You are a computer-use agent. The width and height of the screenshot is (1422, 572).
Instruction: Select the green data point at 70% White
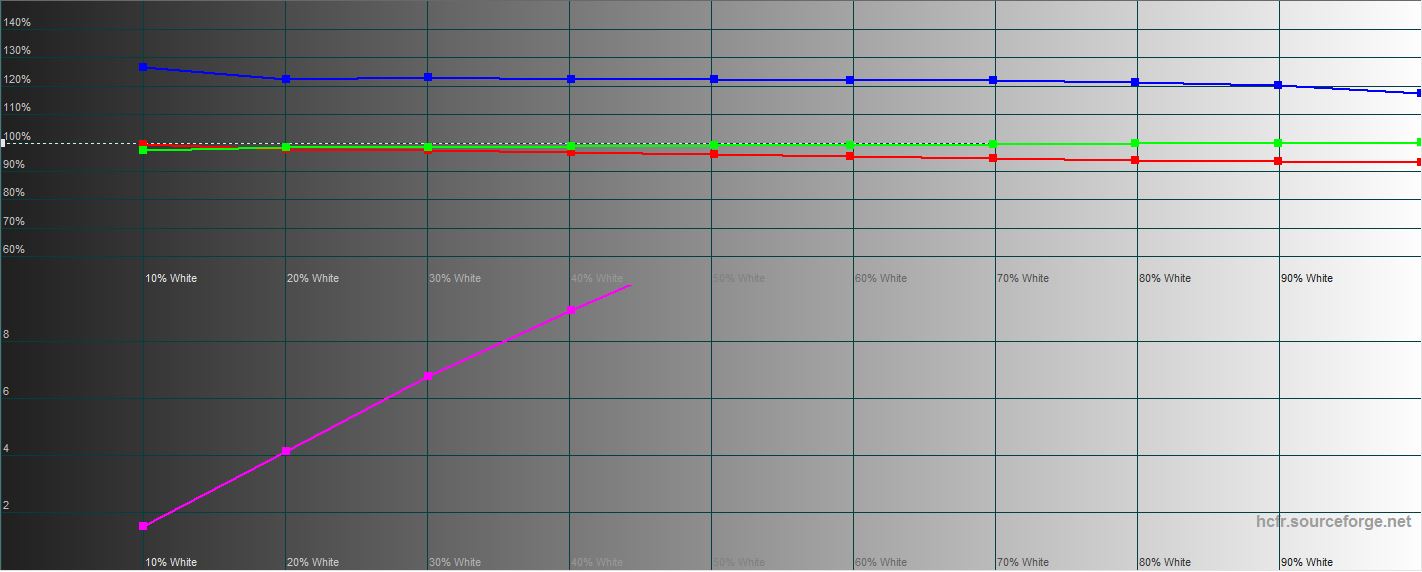pyautogui.click(x=993, y=144)
